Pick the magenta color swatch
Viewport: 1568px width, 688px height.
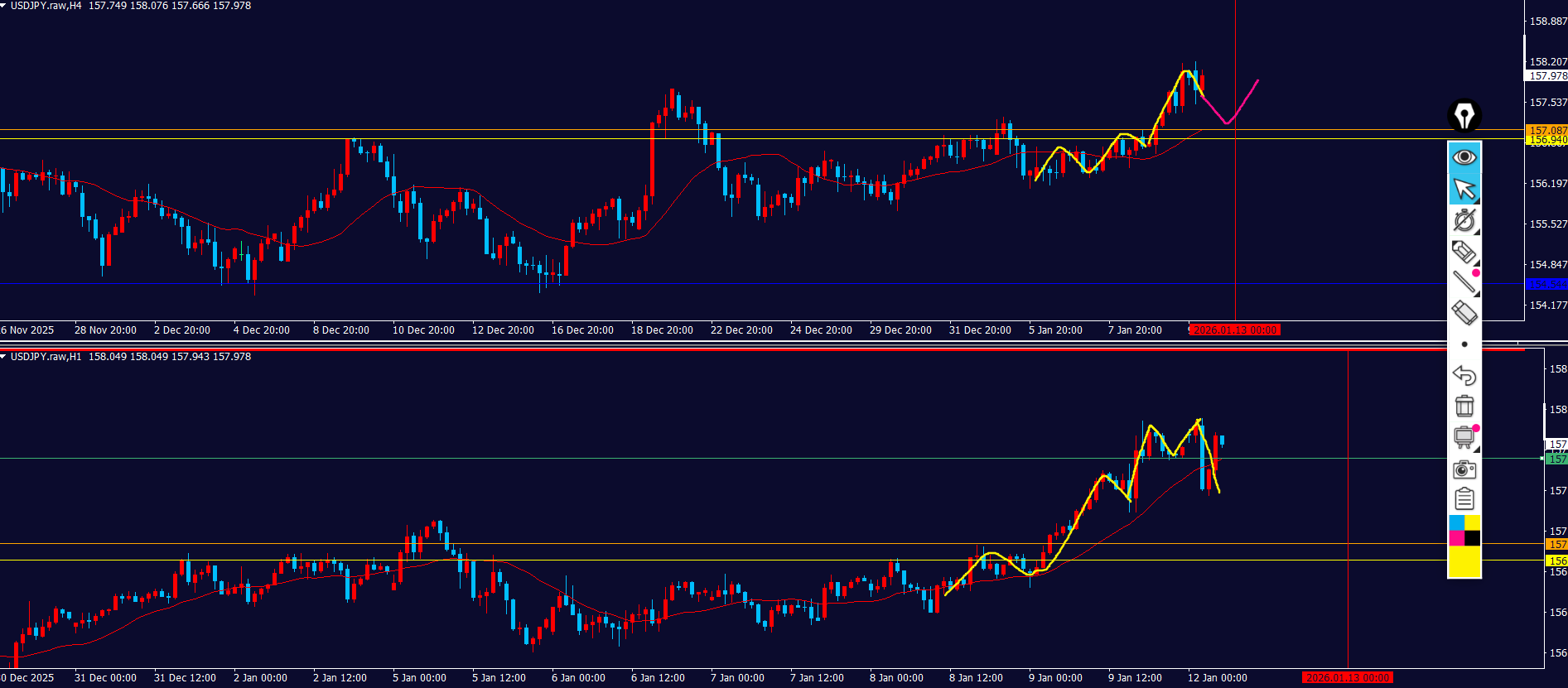pos(1456,538)
